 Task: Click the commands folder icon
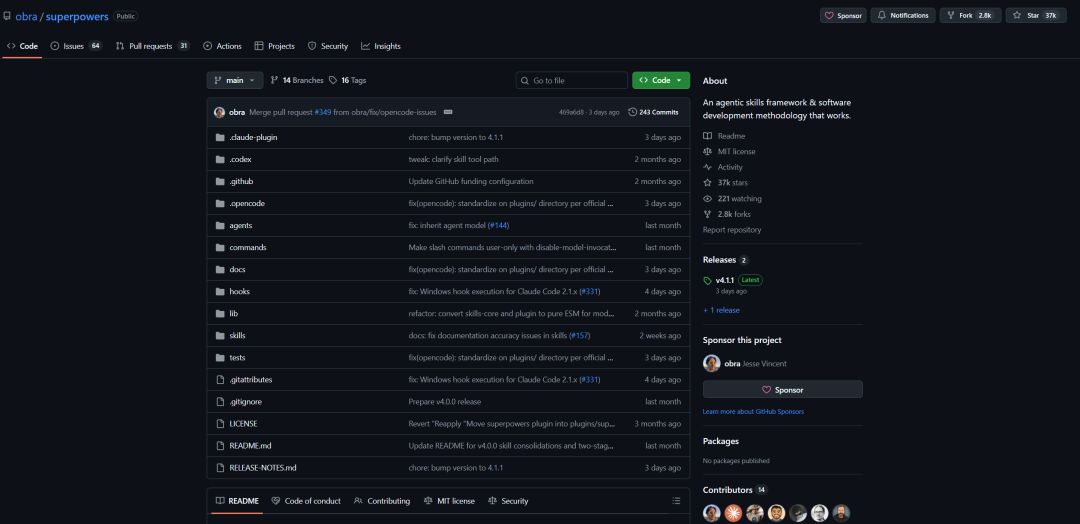[220, 247]
